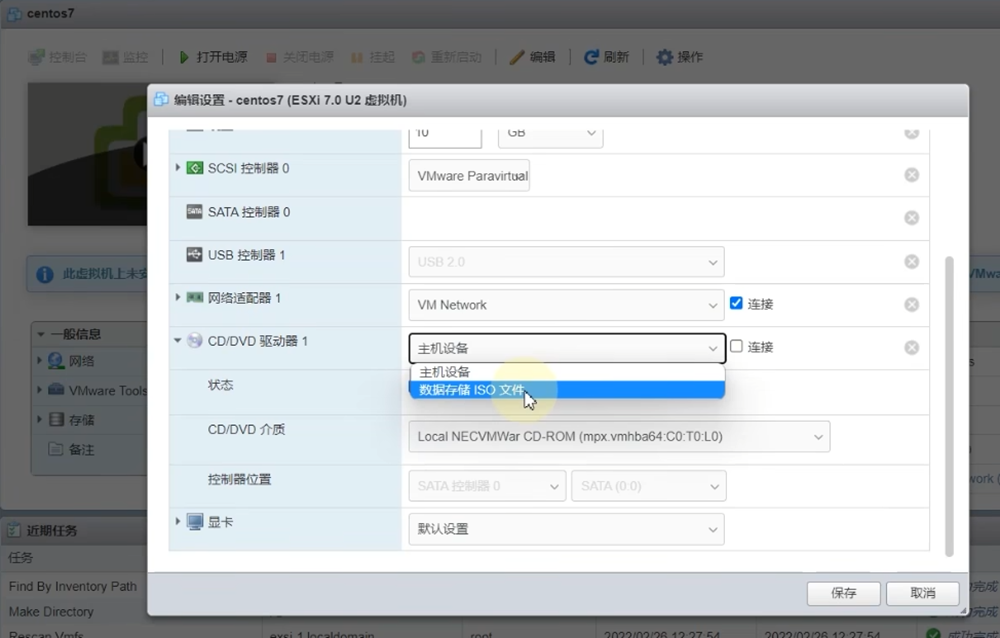The image size is (1000, 638).
Task: Click the centos7 VM console thumbnail
Action: click(87, 154)
